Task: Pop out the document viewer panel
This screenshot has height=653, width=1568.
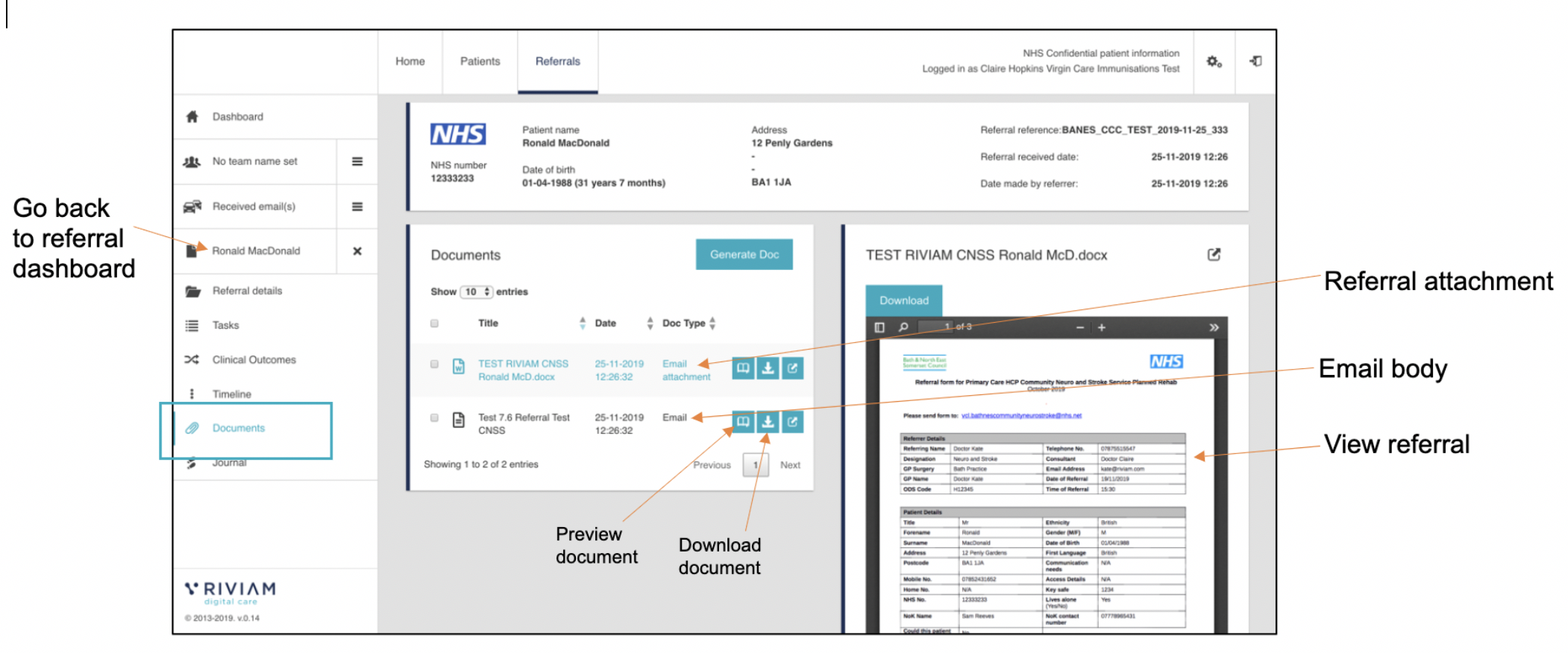Action: pos(1214,255)
